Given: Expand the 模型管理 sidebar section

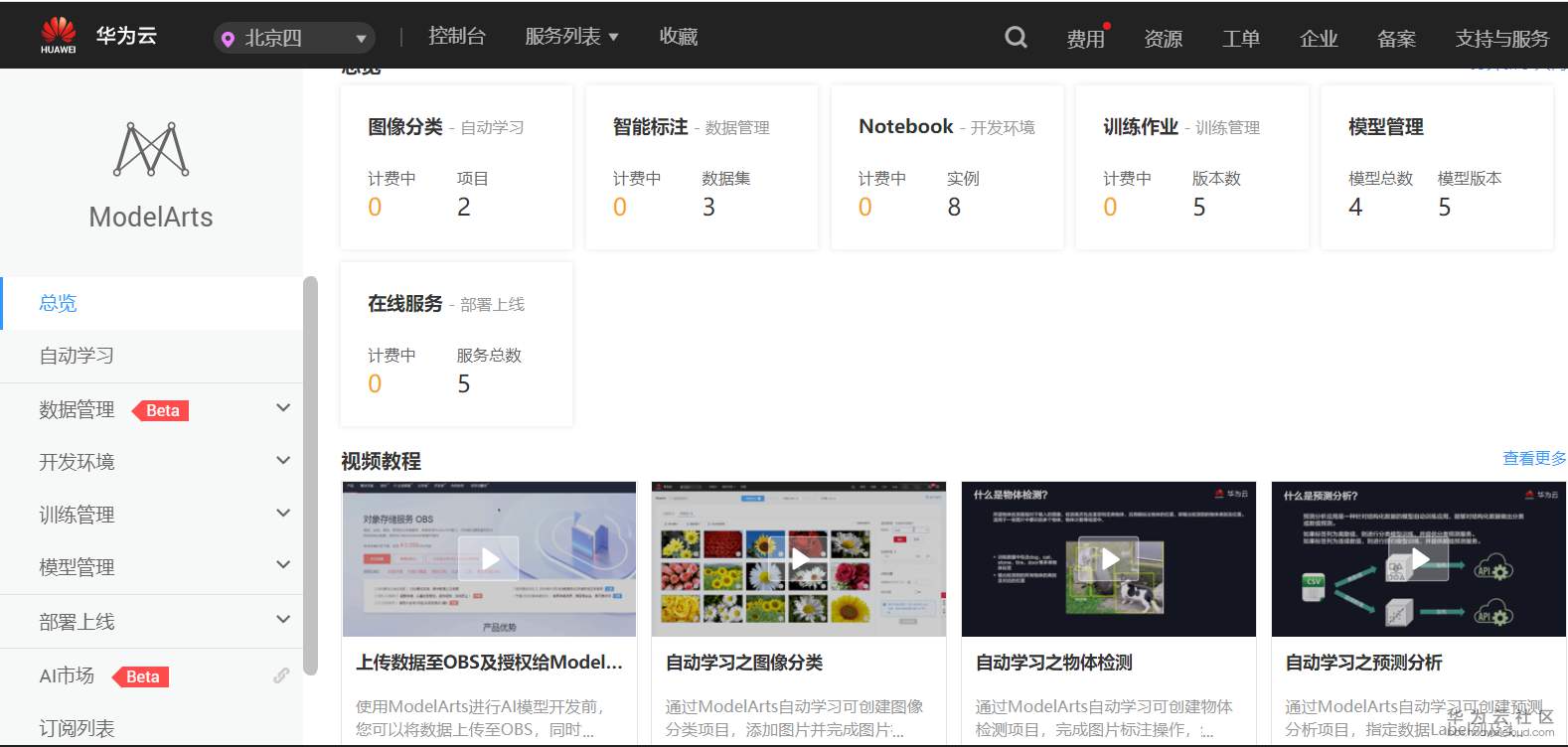Looking at the screenshot, I should coord(283,565).
